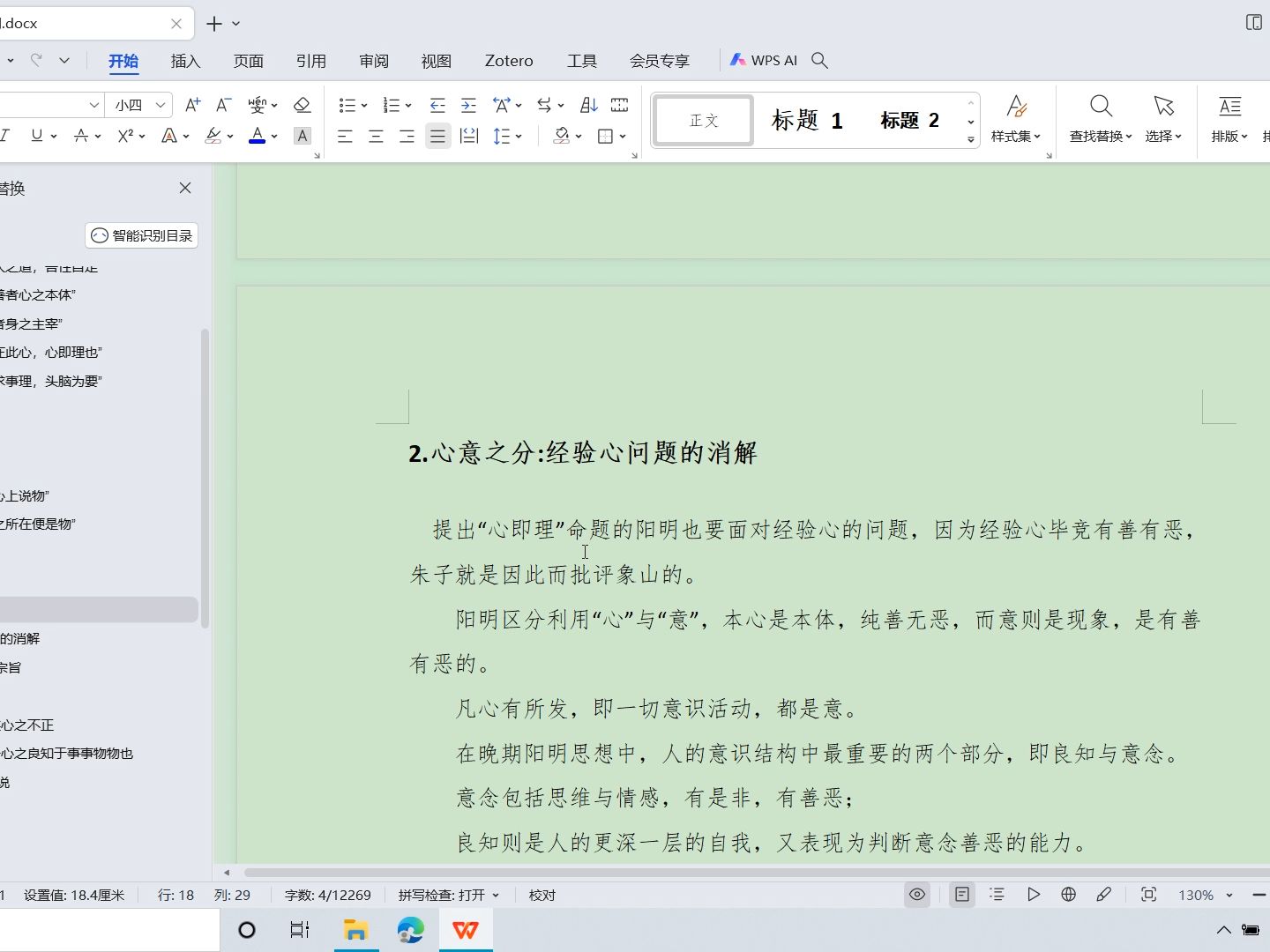1270x952 pixels.
Task: Open the 会员专享 tab
Action: coord(660,61)
